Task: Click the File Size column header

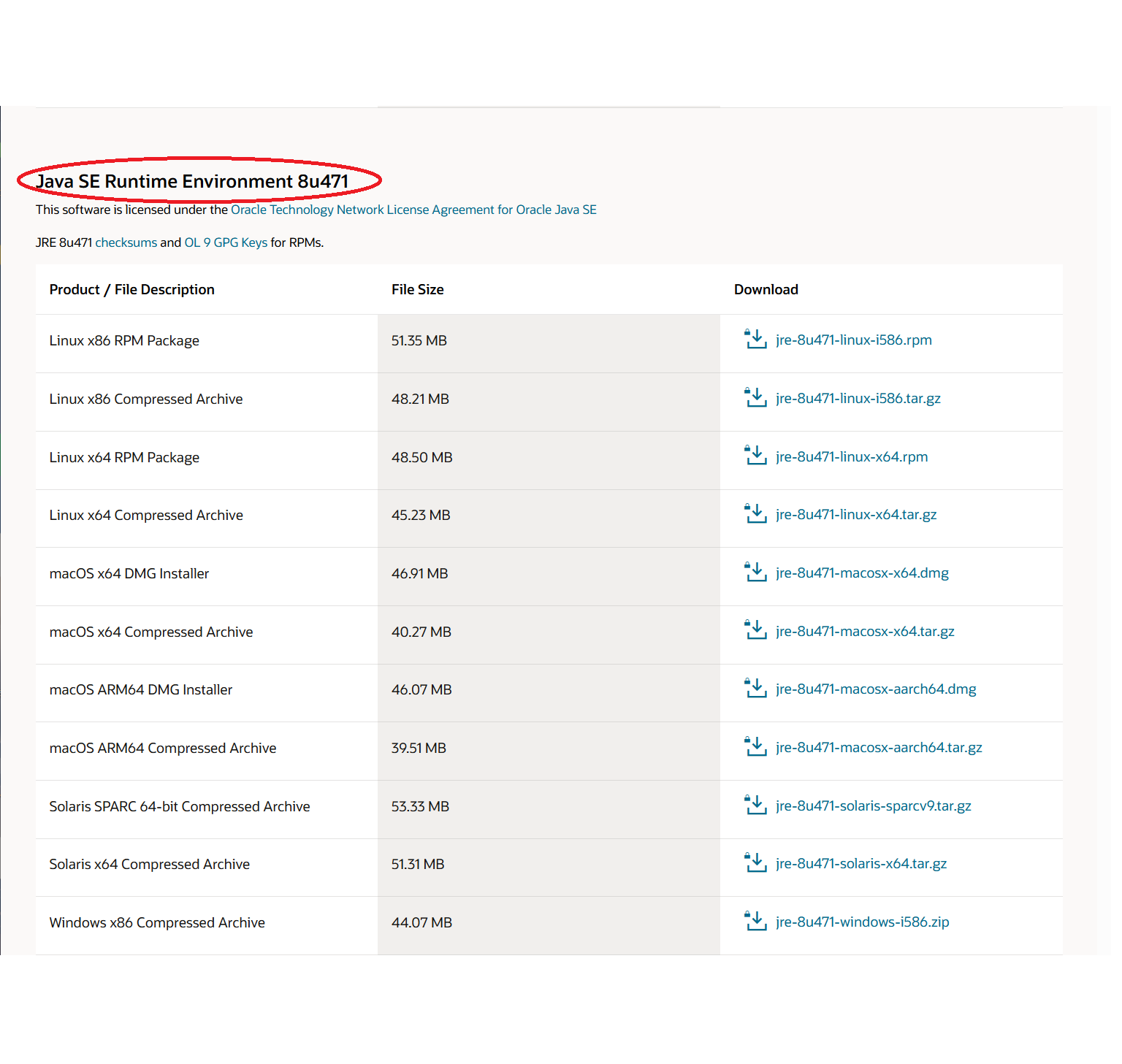Action: 417,289
